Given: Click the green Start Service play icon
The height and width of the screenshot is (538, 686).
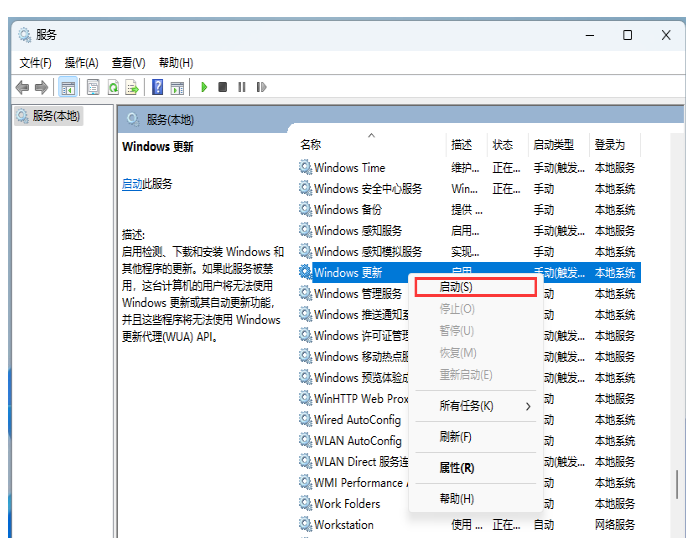Looking at the screenshot, I should (x=204, y=87).
